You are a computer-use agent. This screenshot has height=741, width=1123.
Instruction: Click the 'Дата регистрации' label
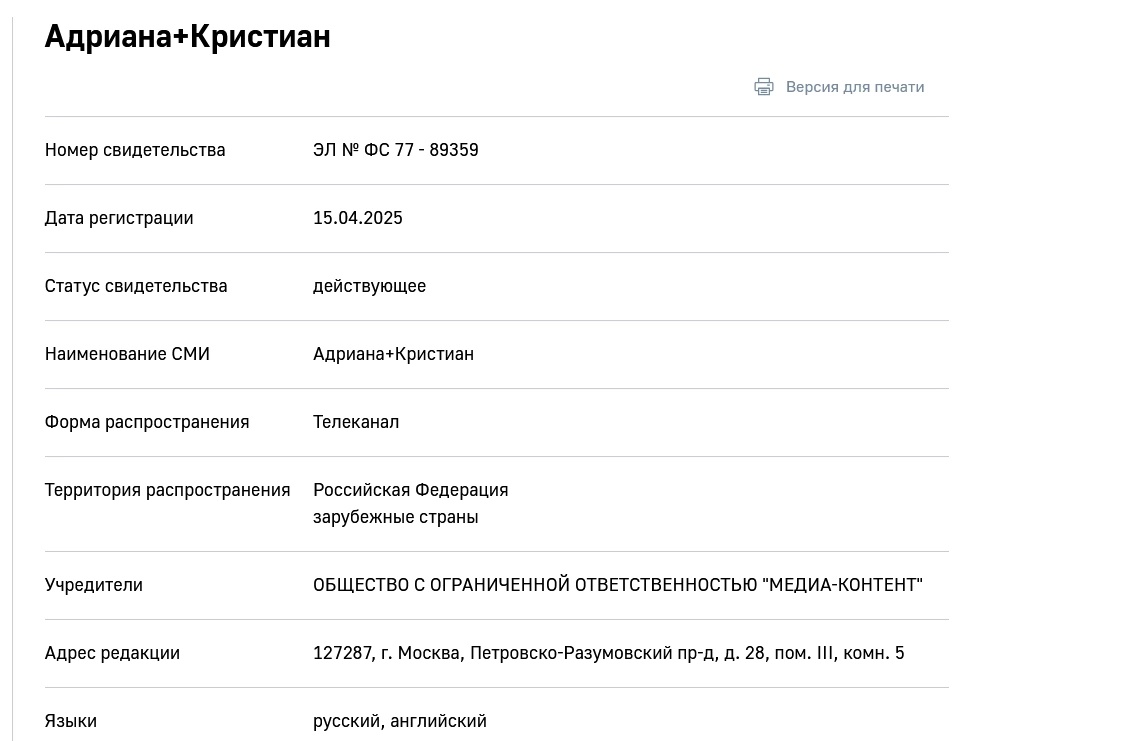pos(119,218)
